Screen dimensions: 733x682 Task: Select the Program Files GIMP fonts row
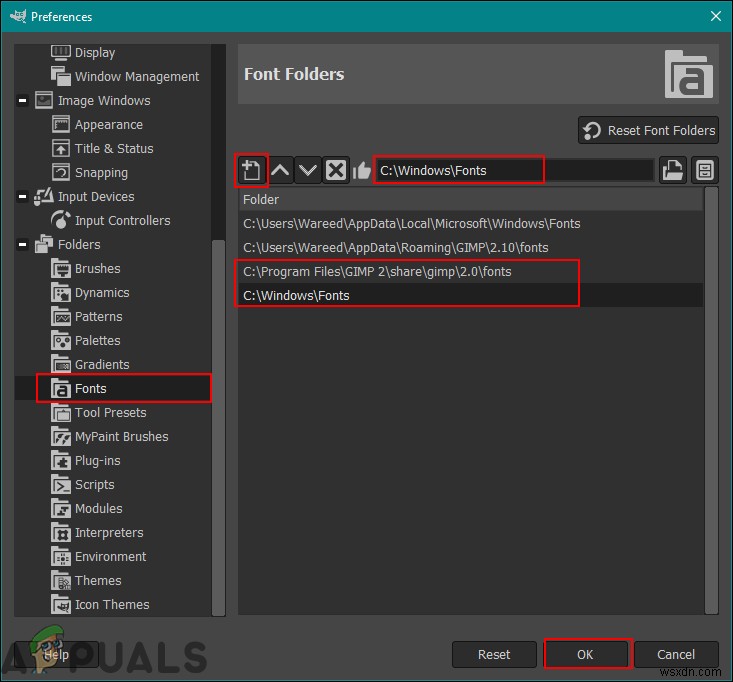(x=470, y=272)
